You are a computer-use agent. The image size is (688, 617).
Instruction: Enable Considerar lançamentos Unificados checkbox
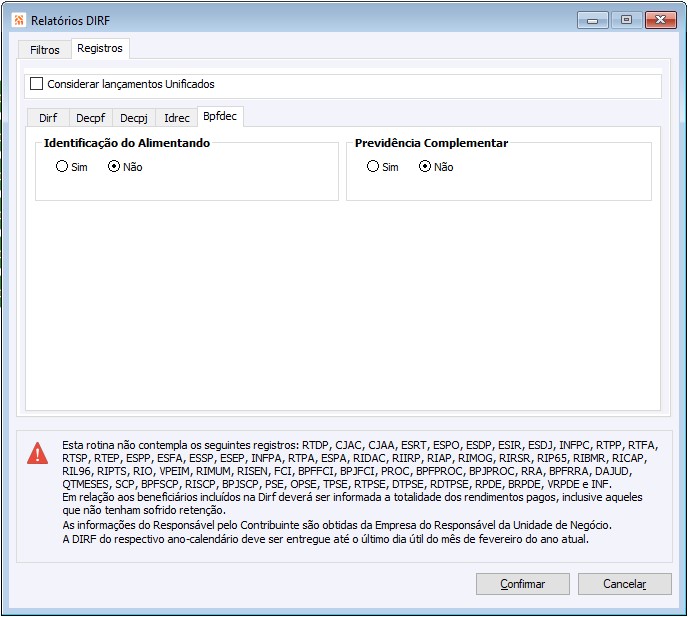click(x=36, y=84)
